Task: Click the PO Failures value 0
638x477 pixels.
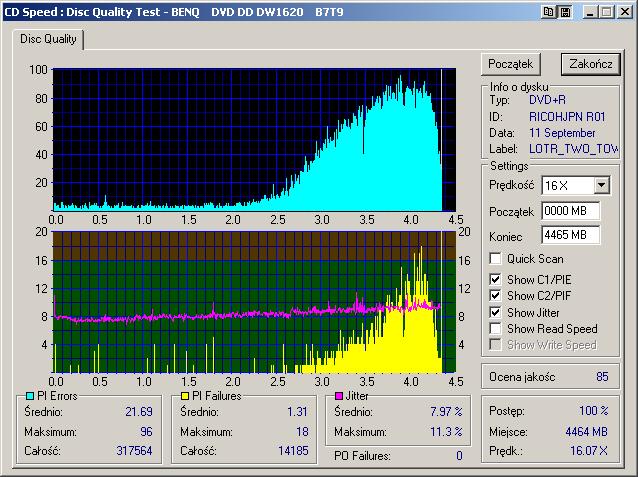Action: (x=459, y=456)
